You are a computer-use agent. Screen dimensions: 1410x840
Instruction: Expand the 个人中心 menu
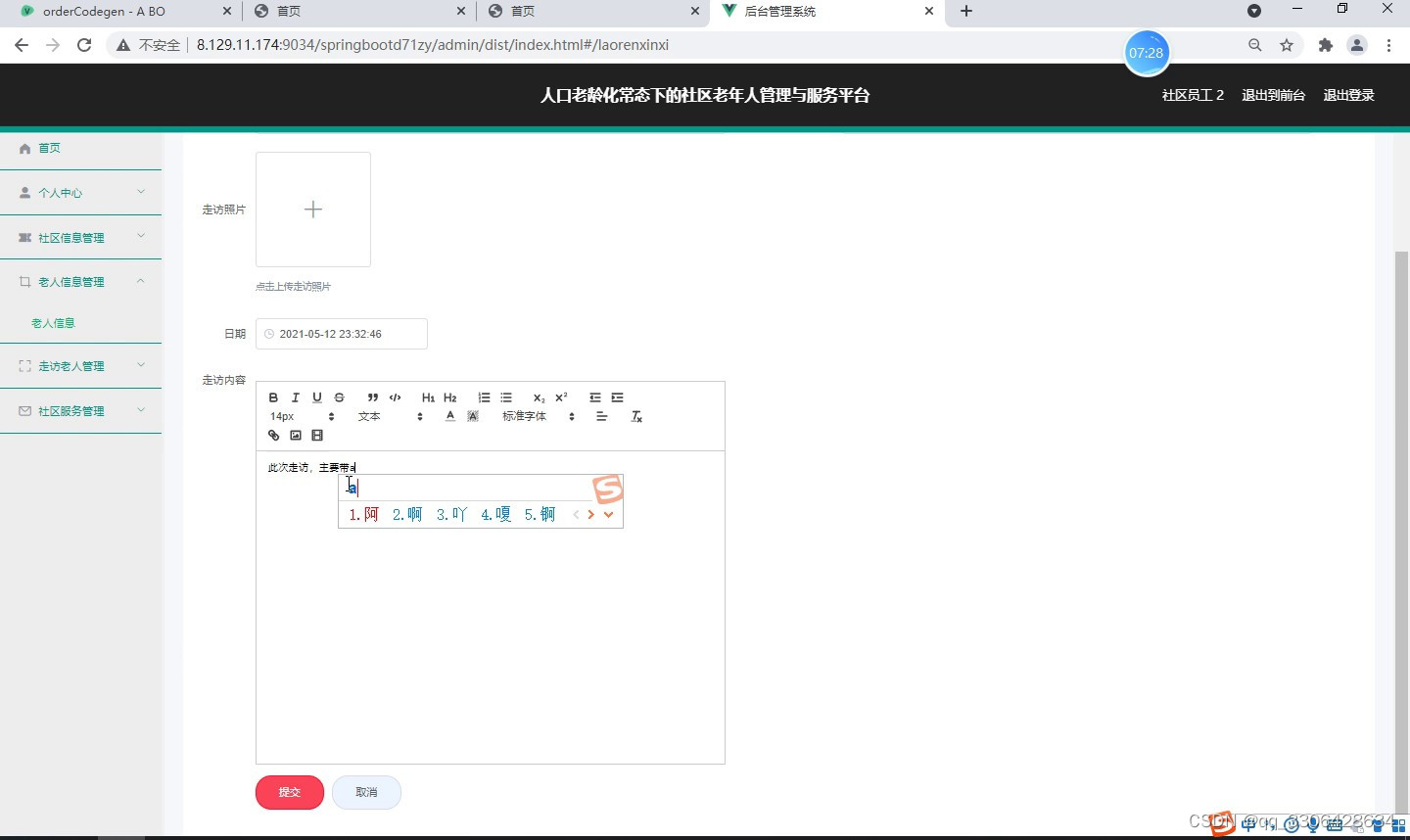pyautogui.click(x=81, y=193)
